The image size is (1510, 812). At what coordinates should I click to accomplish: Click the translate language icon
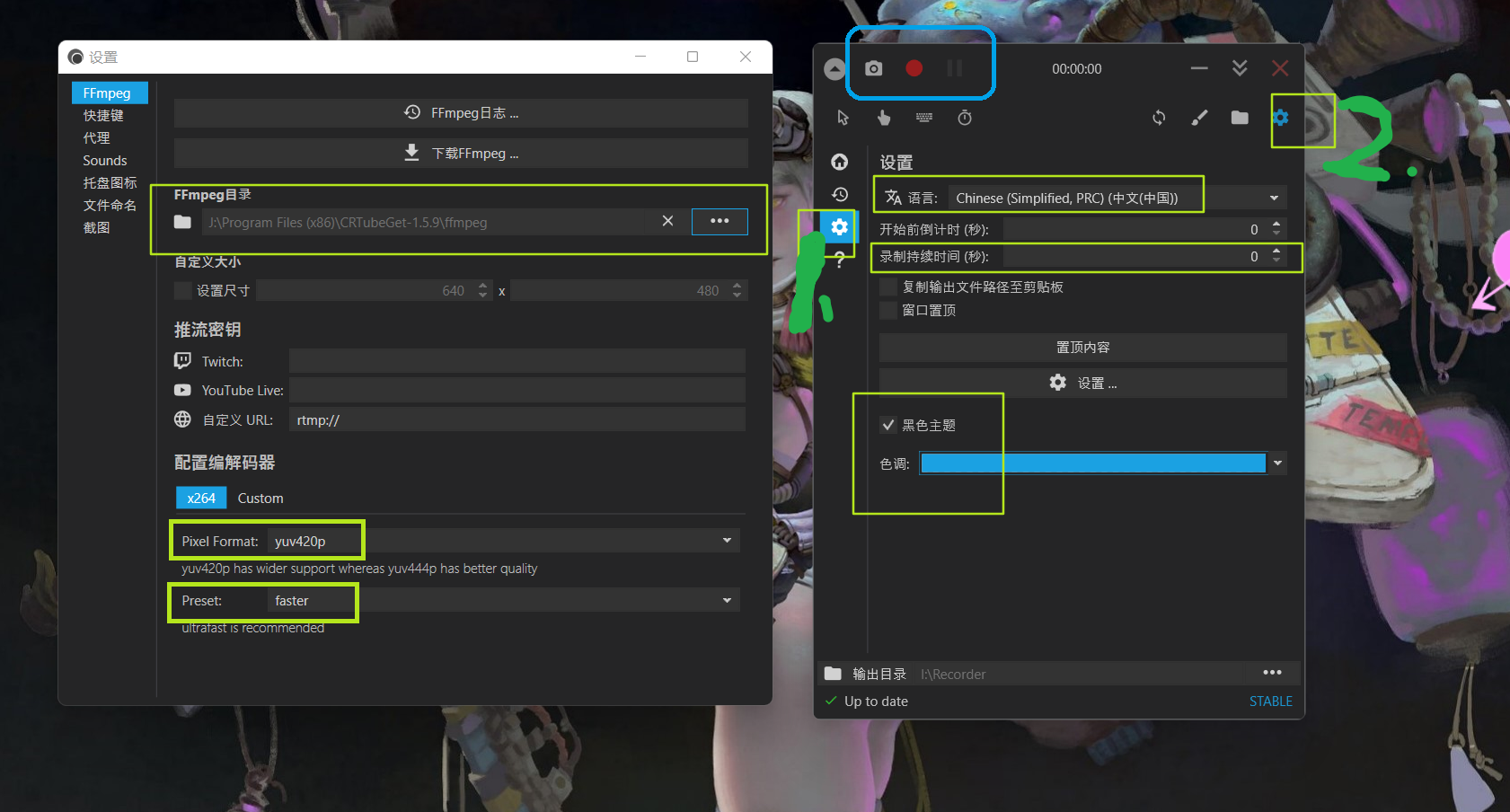(893, 198)
